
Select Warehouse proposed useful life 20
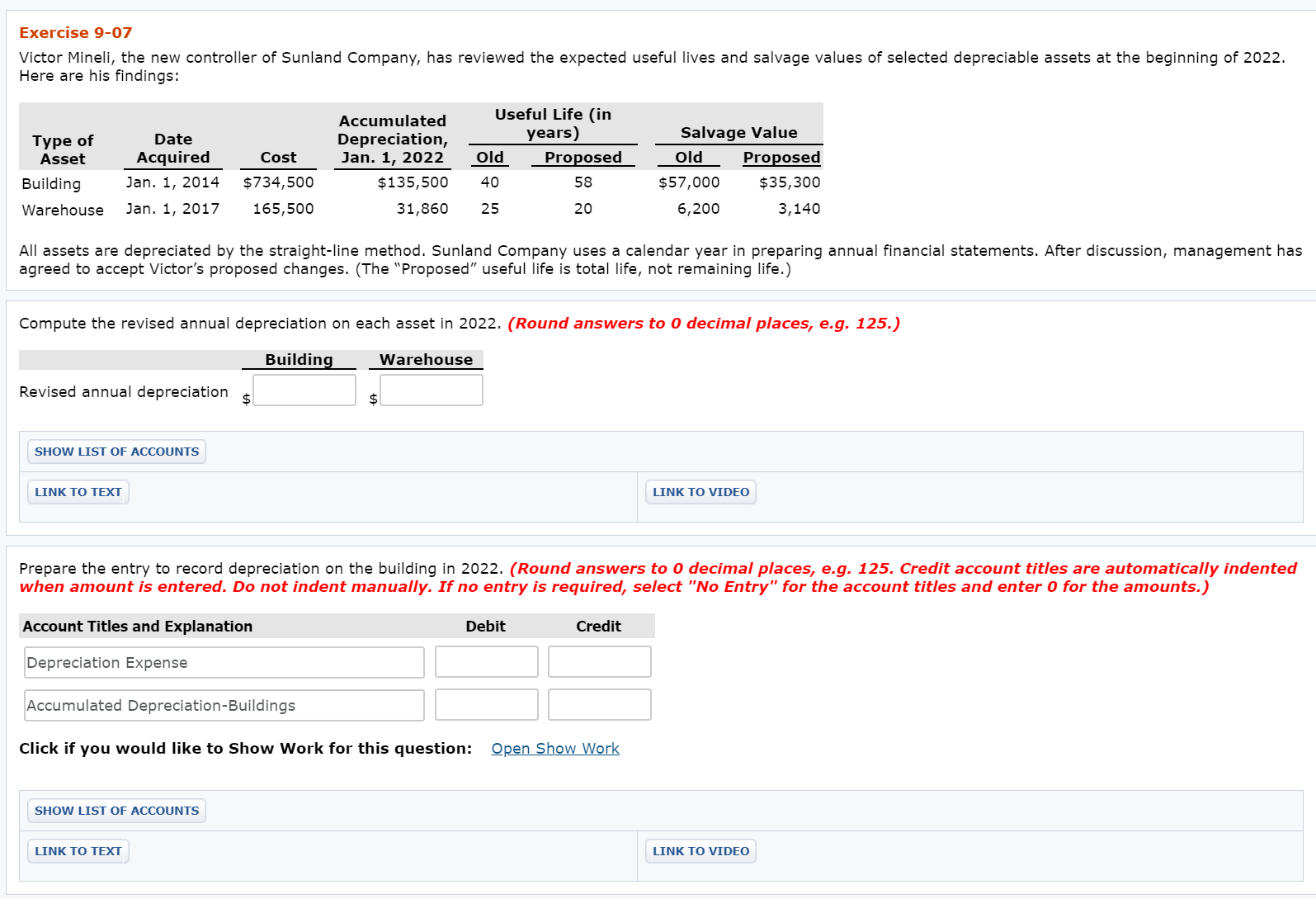click(x=583, y=209)
